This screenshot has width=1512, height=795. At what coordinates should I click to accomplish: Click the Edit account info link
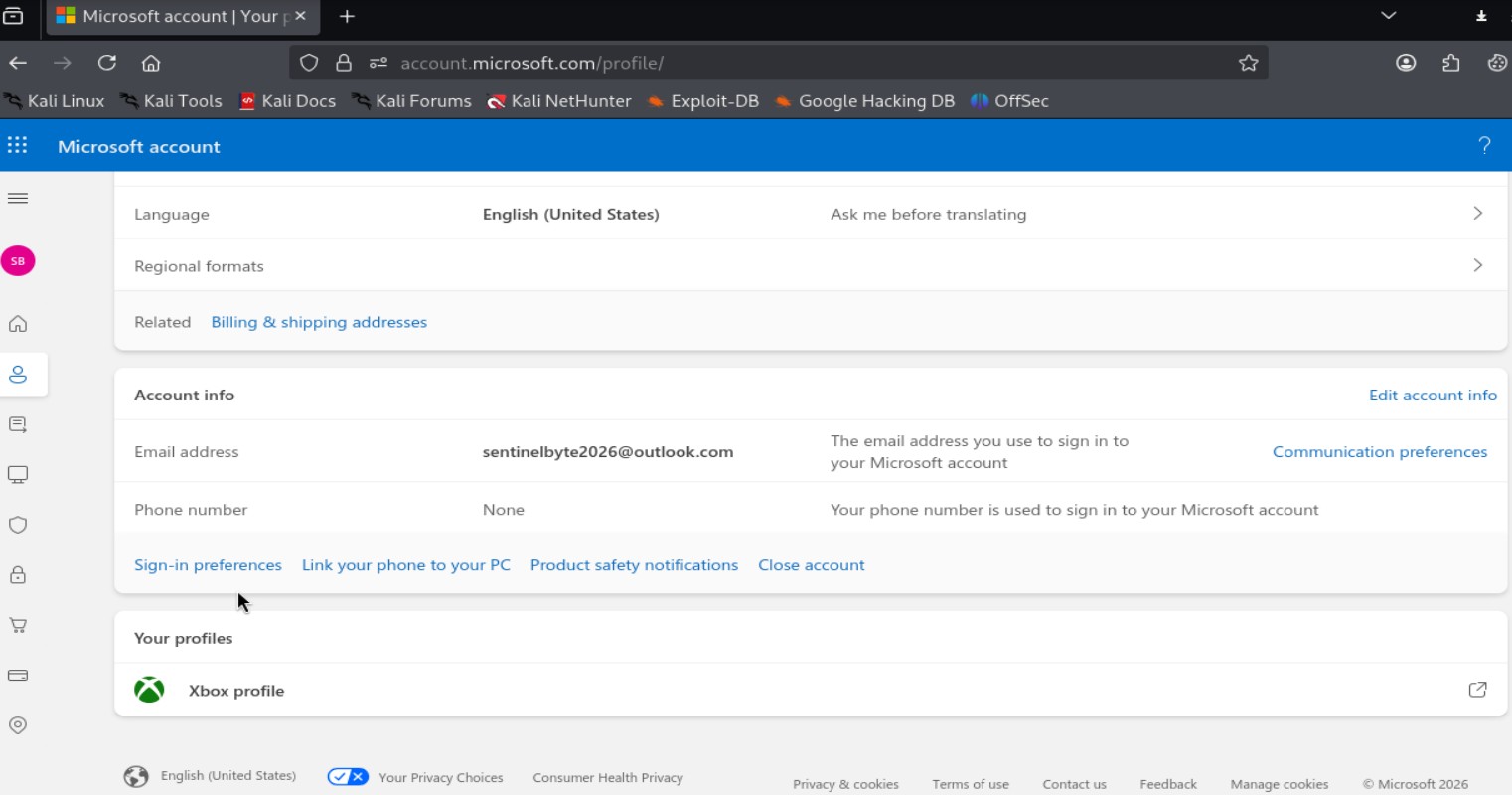point(1433,395)
